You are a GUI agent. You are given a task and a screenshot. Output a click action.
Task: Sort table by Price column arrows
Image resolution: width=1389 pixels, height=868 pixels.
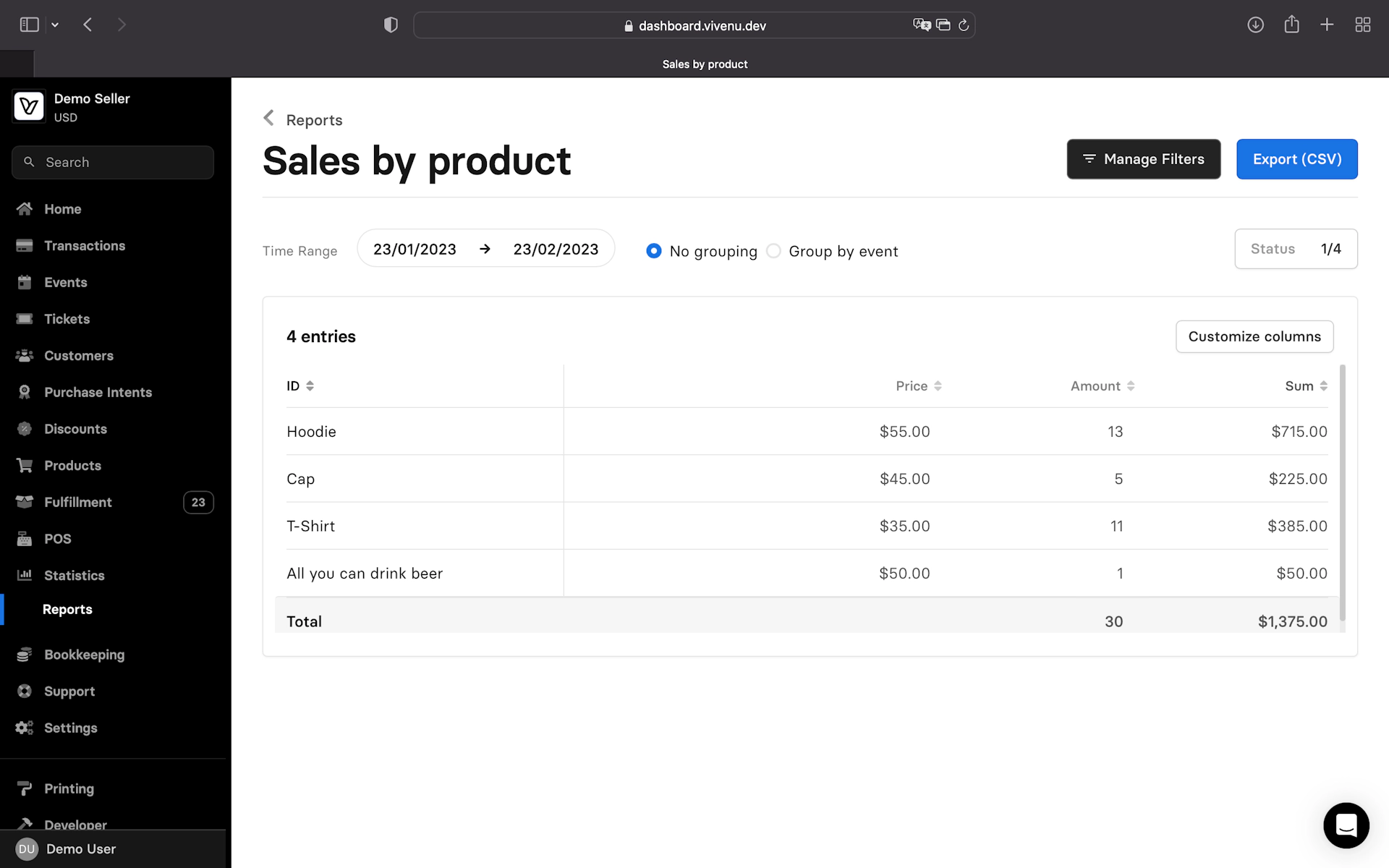tap(938, 386)
